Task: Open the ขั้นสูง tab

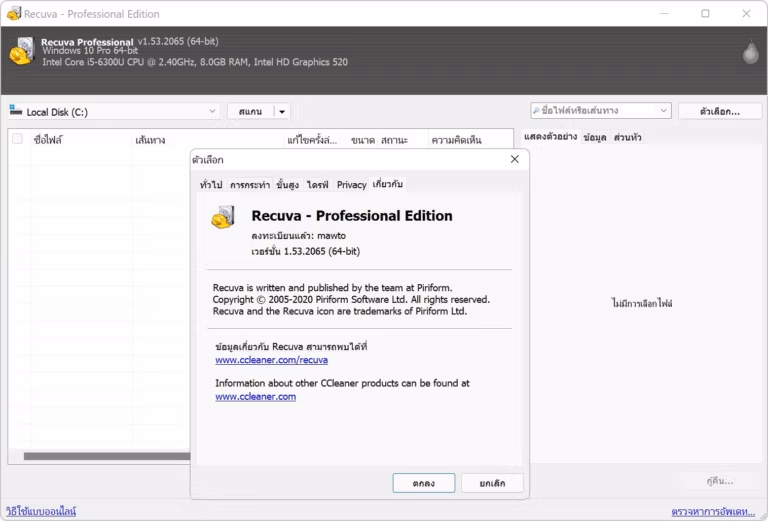Action: coord(288,185)
